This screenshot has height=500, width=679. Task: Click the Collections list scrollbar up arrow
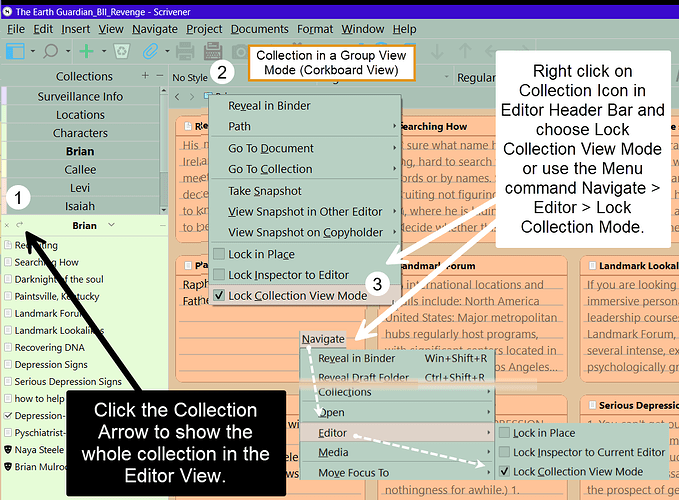click(x=163, y=91)
